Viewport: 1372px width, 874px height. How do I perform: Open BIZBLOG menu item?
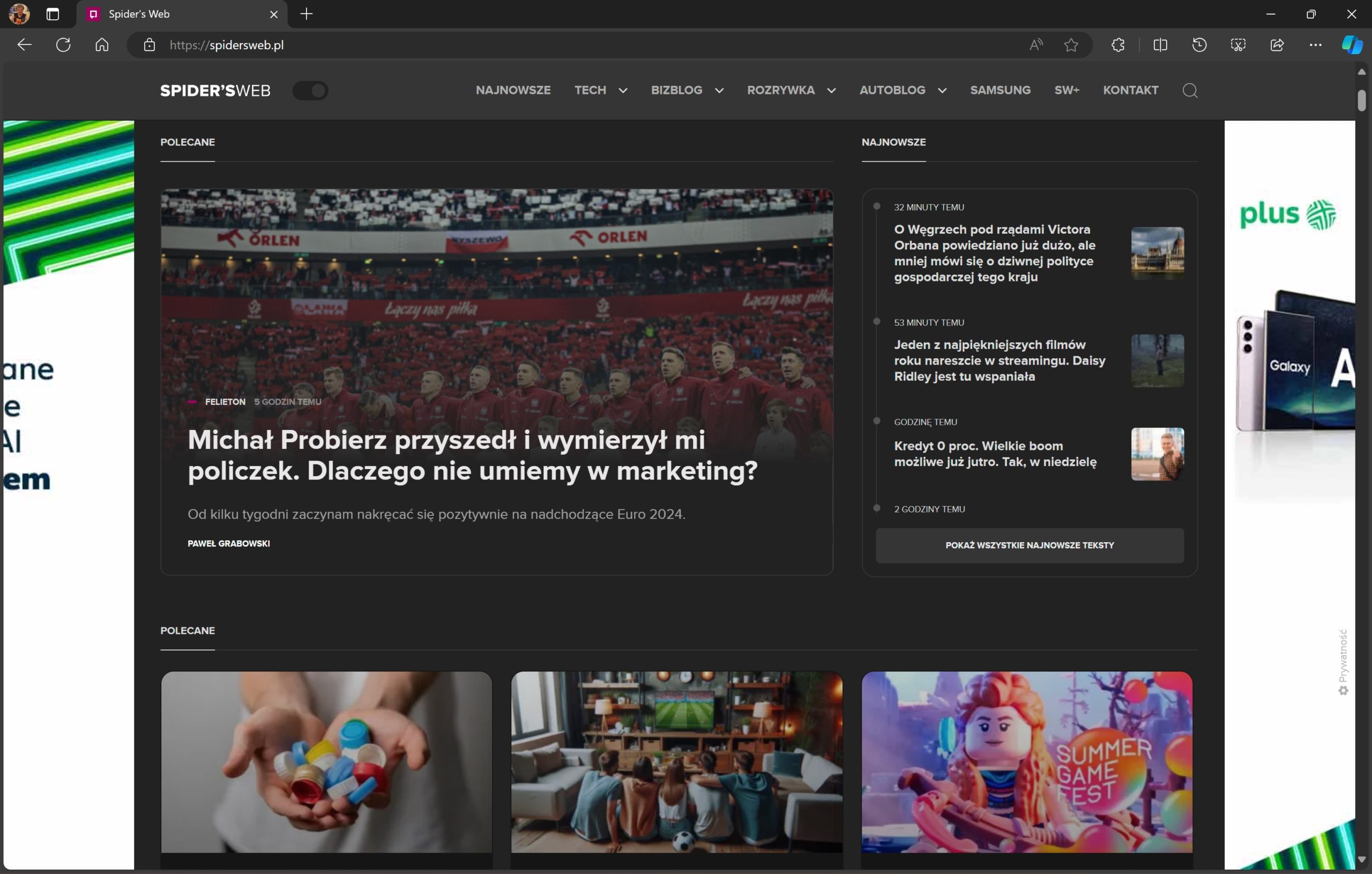point(677,90)
